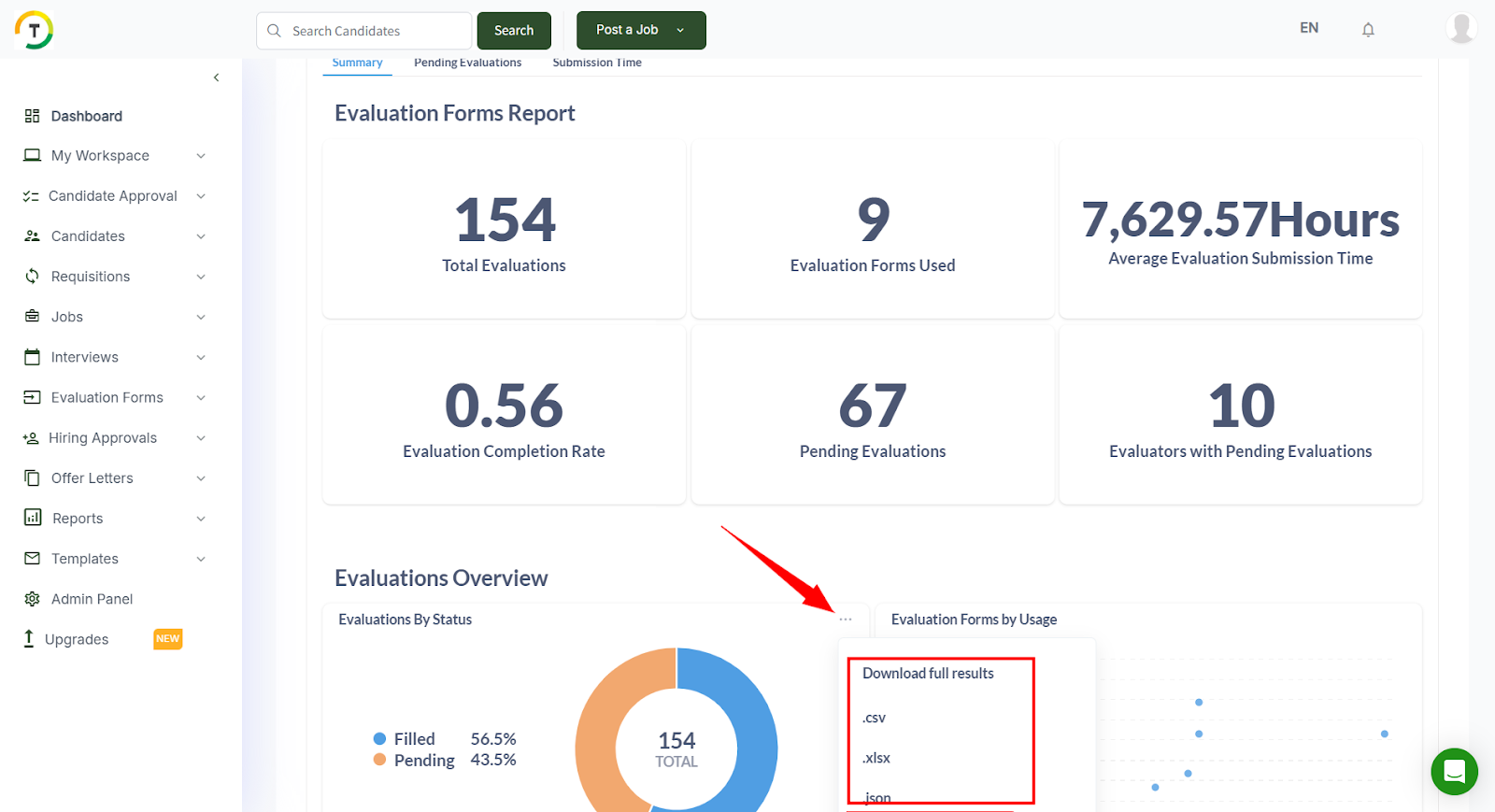Click the Dashboard grid icon
Image resolution: width=1495 pixels, height=812 pixels.
tap(32, 116)
